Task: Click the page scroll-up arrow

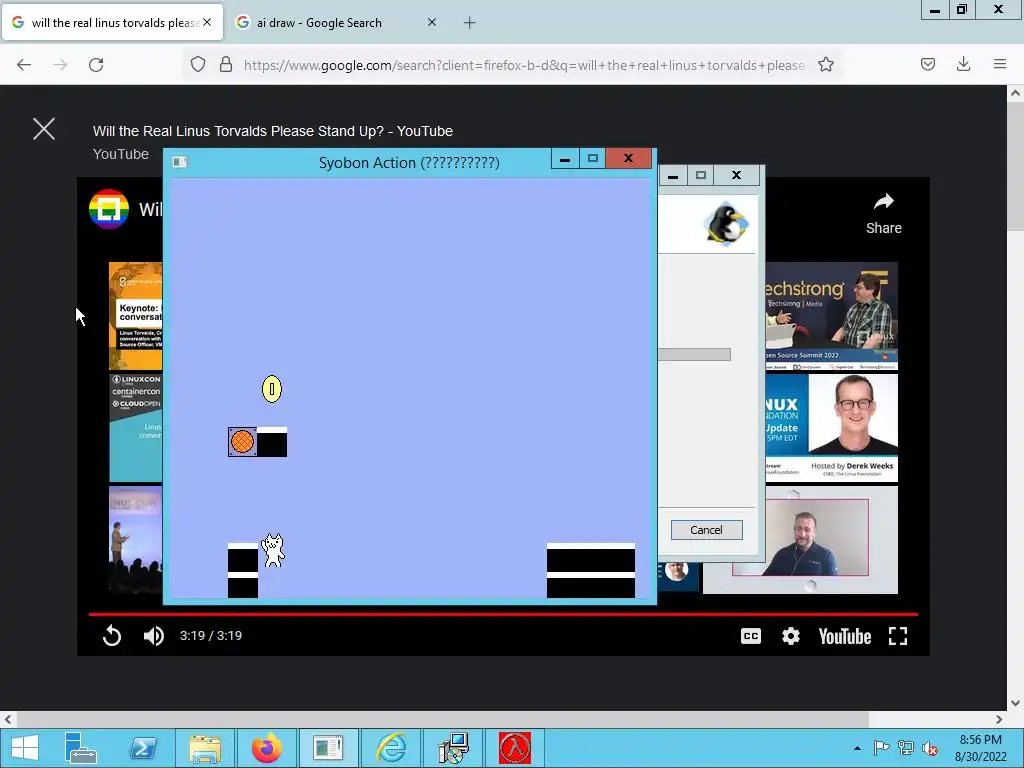Action: [1015, 93]
